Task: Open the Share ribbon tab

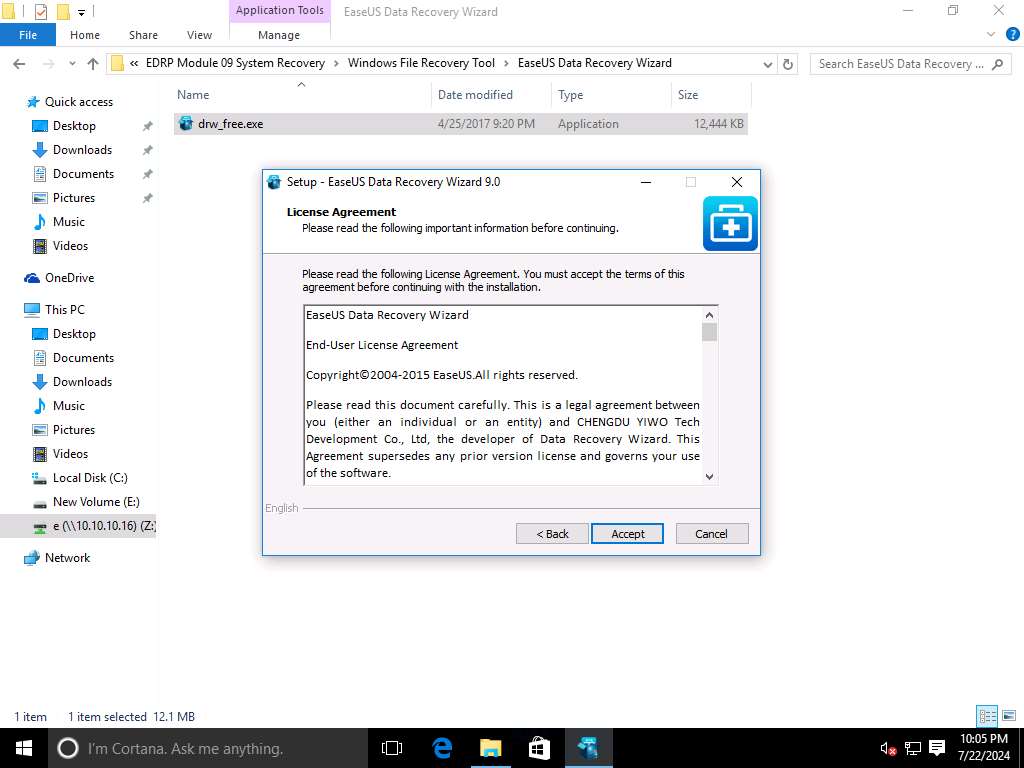Action: coord(143,35)
